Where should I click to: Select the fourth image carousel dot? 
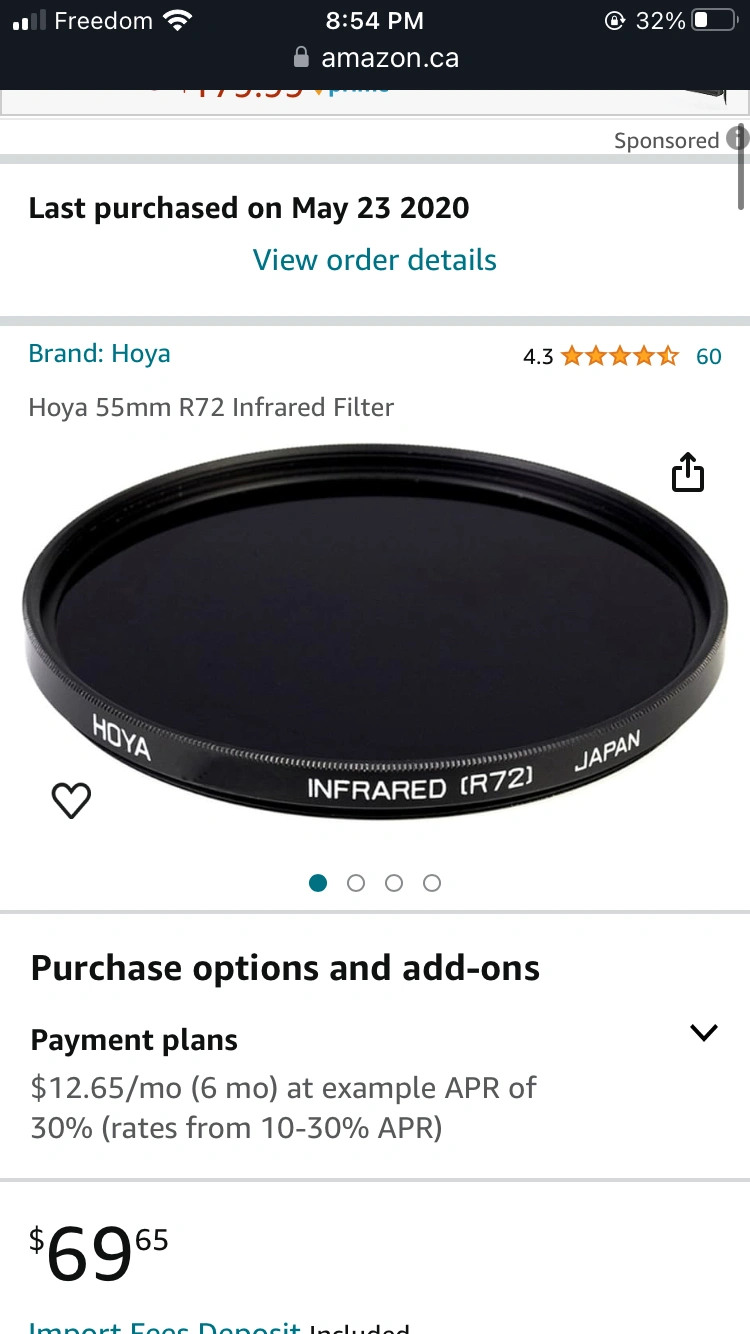(432, 883)
